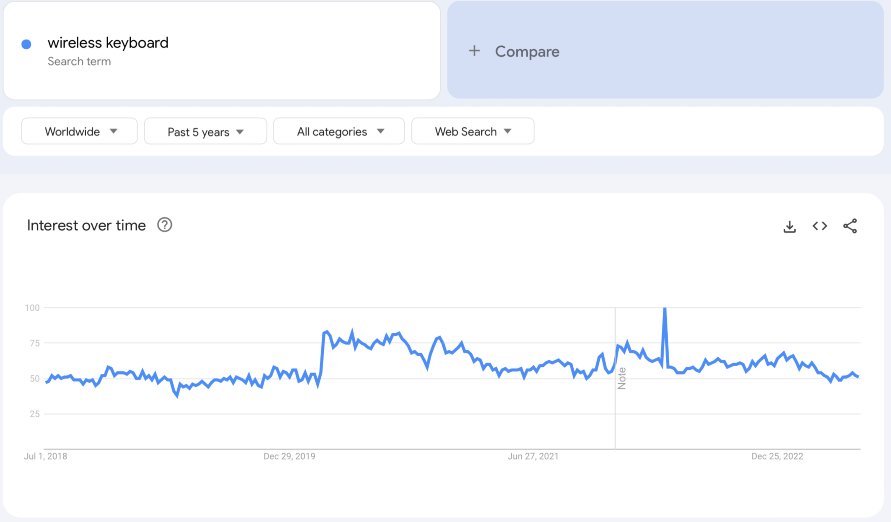Open help for Interest over time

point(165,225)
